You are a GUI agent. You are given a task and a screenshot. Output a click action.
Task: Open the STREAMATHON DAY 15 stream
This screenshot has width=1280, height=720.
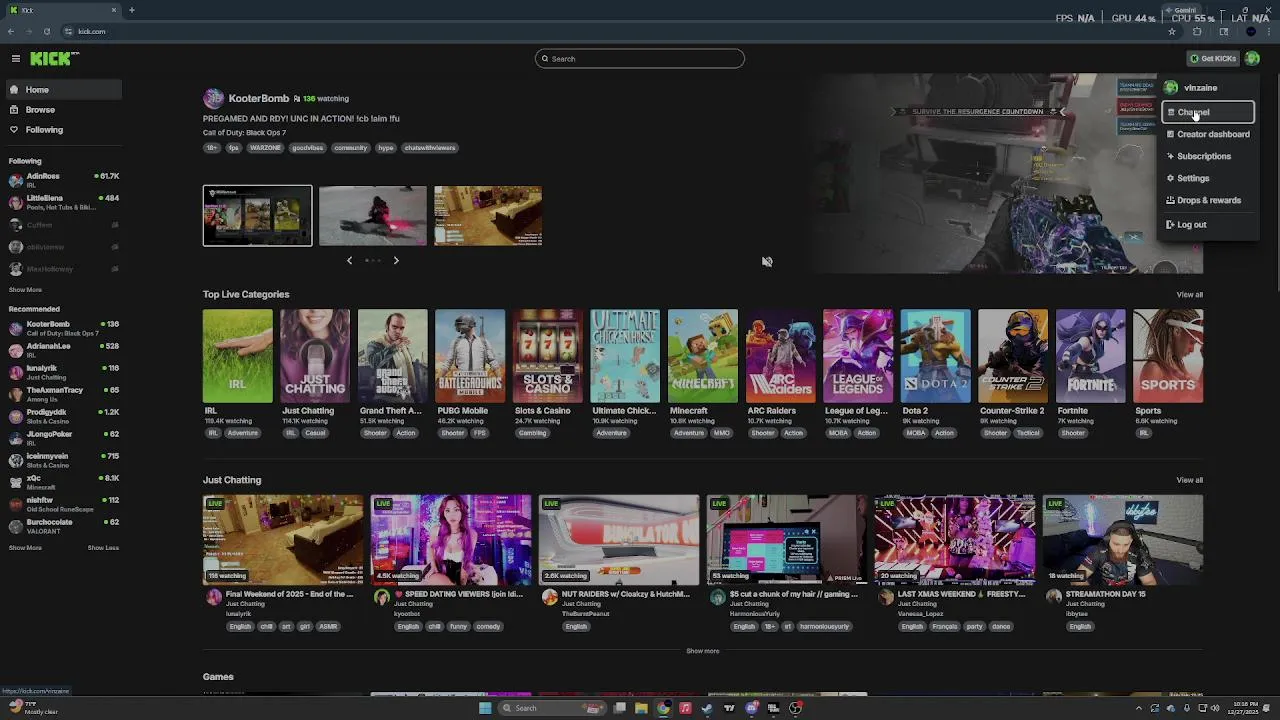coord(1123,540)
